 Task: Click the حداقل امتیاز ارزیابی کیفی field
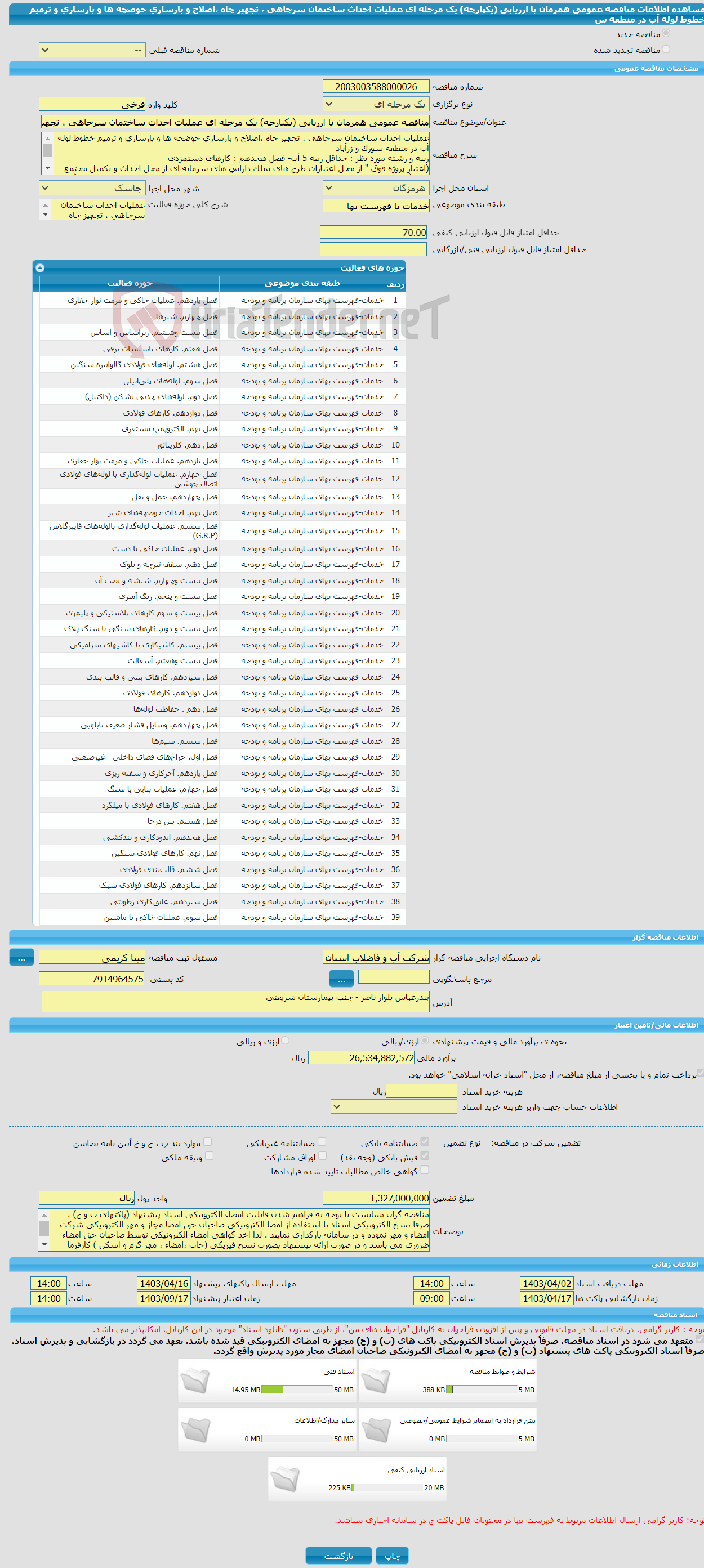click(373, 233)
